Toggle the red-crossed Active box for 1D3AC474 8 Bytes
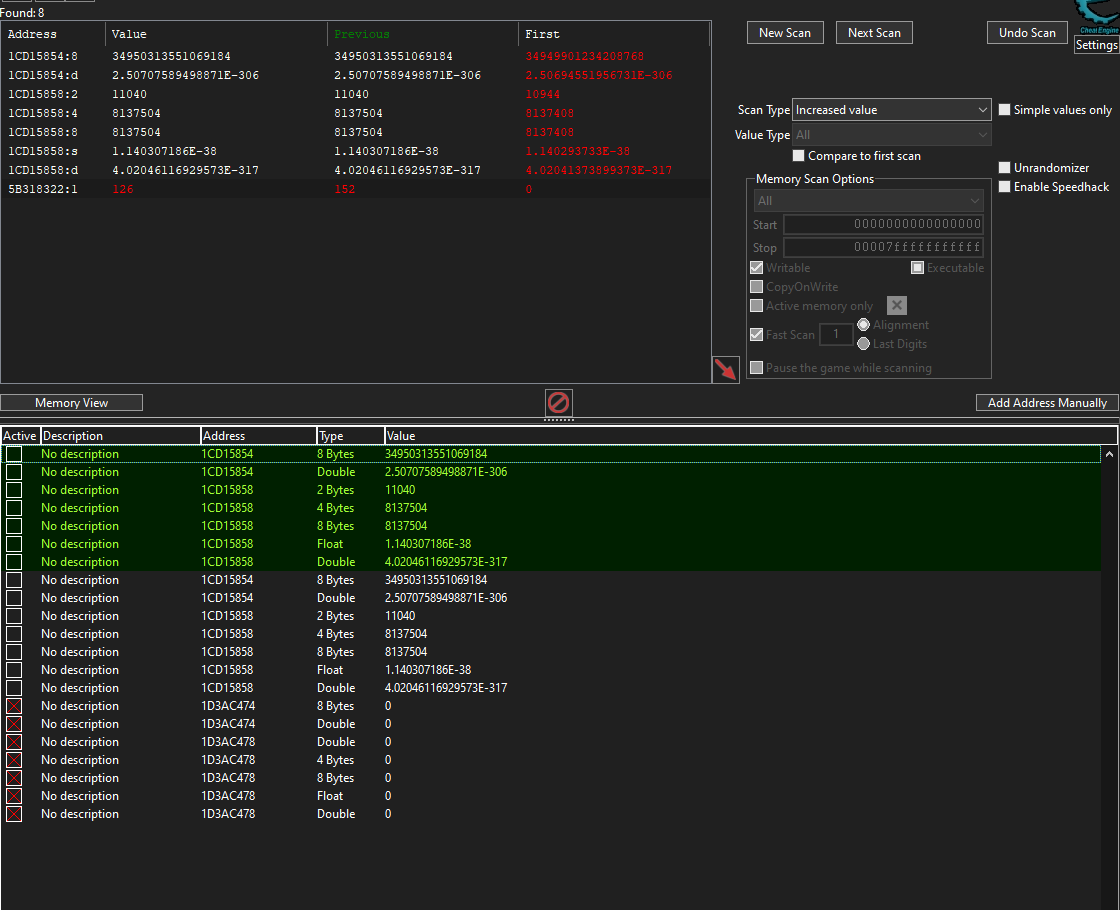This screenshot has width=1120, height=910. click(x=14, y=706)
